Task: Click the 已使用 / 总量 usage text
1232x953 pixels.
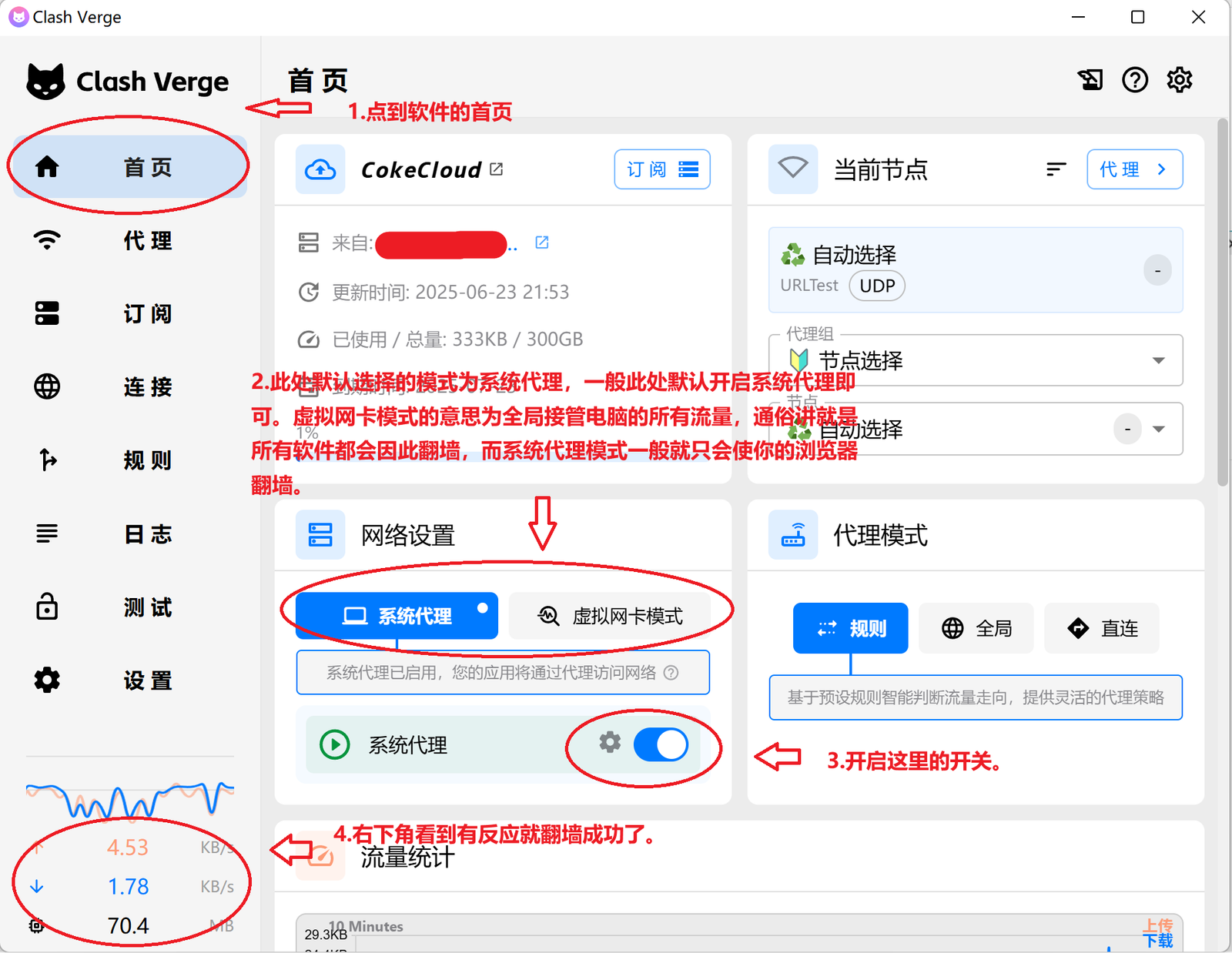Action: pos(457,339)
